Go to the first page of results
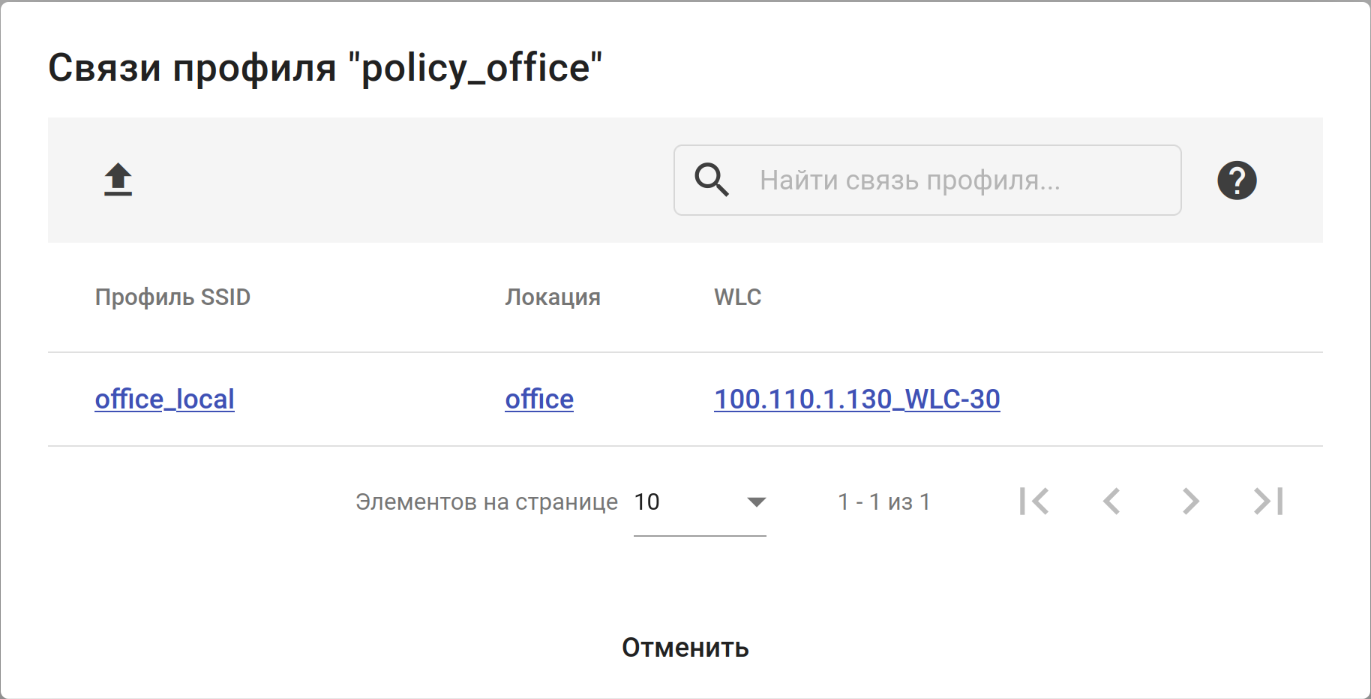This screenshot has height=699, width=1371. coord(1034,501)
